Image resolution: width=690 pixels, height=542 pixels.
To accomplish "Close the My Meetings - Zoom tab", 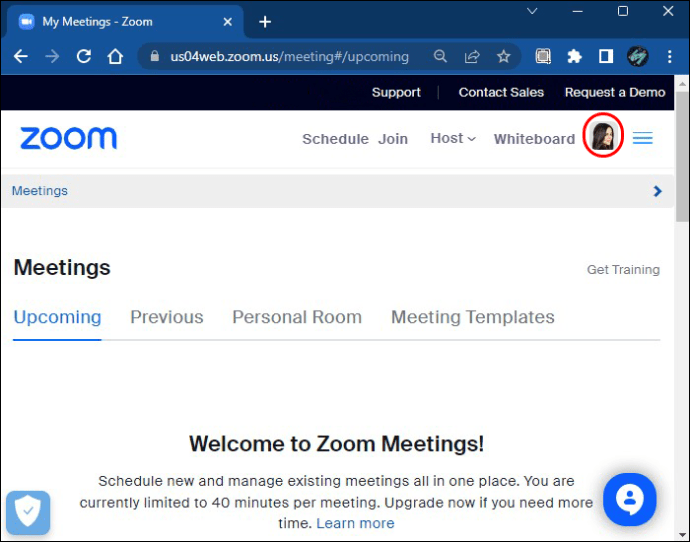I will (x=228, y=22).
